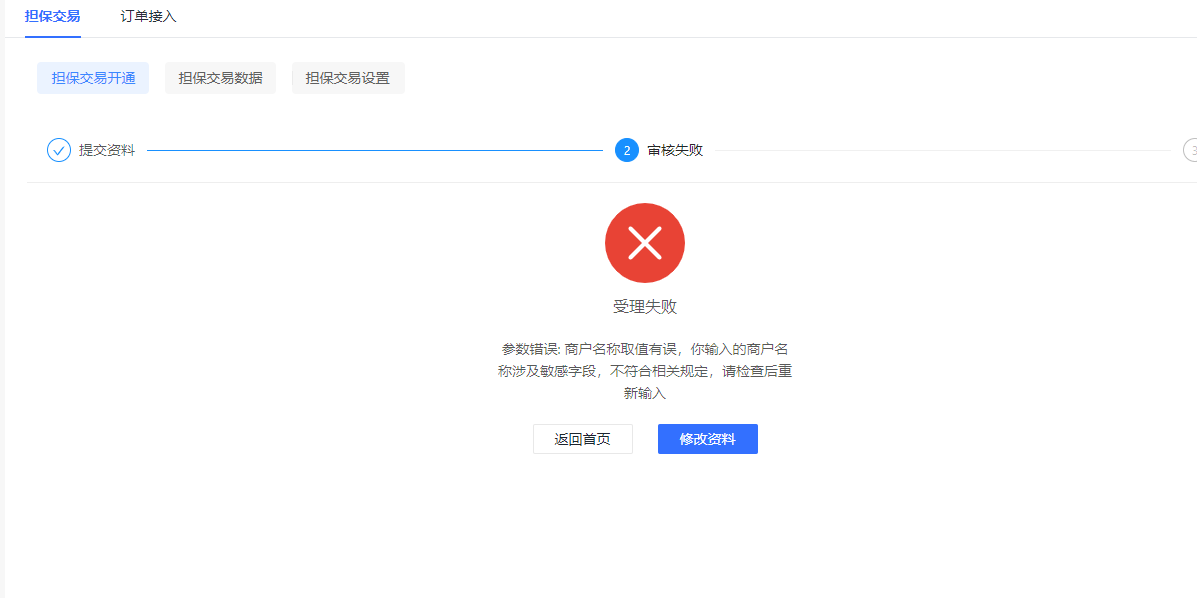
Task: Click the 提交资料 checkmark step icon
Action: (x=59, y=150)
